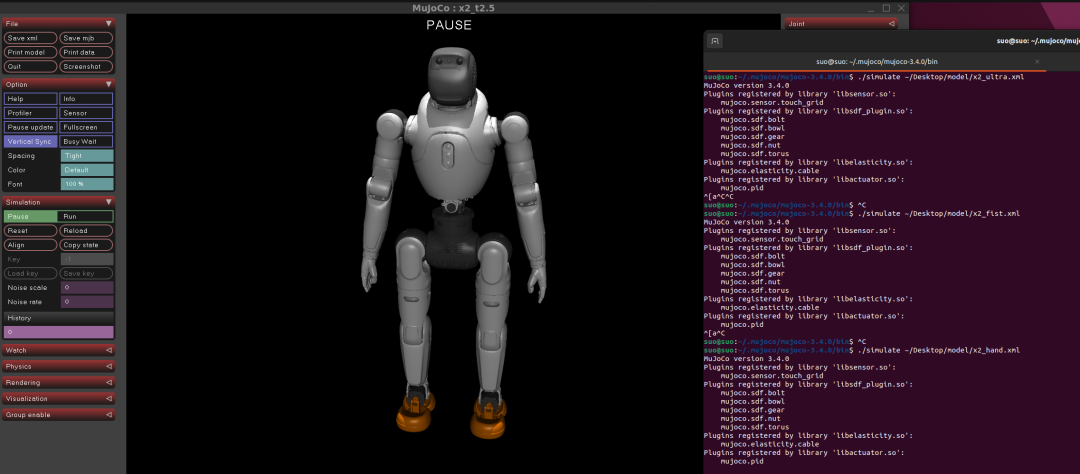Toggle the Fullscreen option

click(87, 127)
